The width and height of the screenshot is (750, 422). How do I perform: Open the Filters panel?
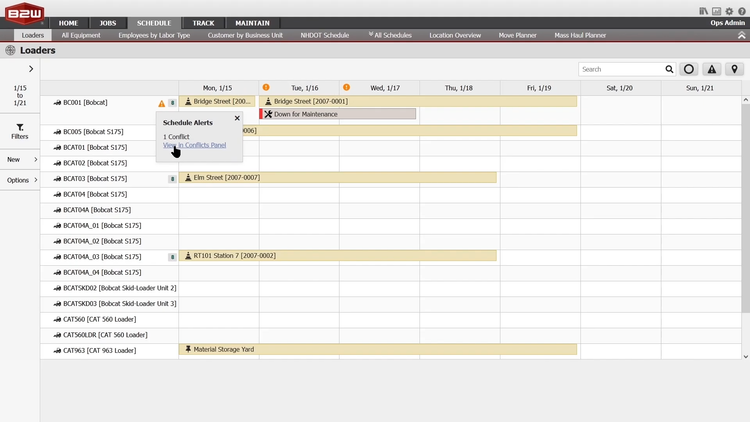[x=20, y=131]
